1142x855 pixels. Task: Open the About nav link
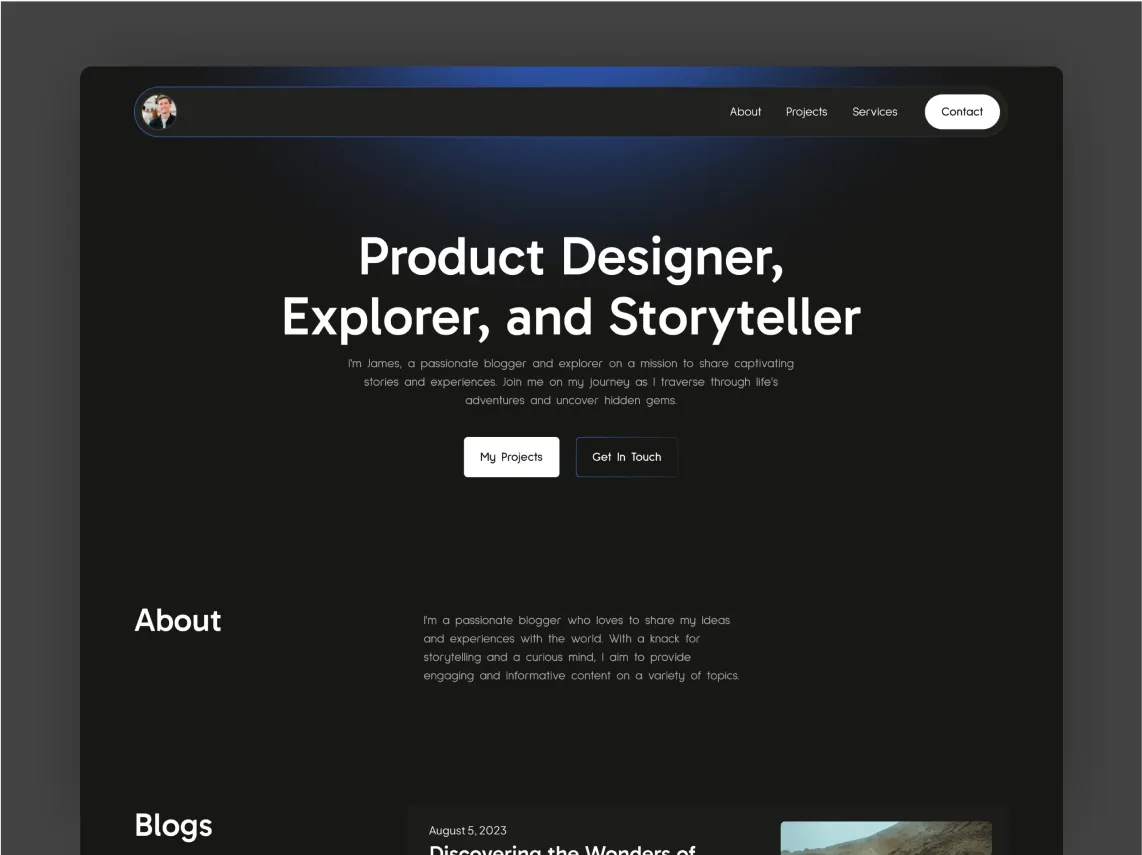(745, 111)
